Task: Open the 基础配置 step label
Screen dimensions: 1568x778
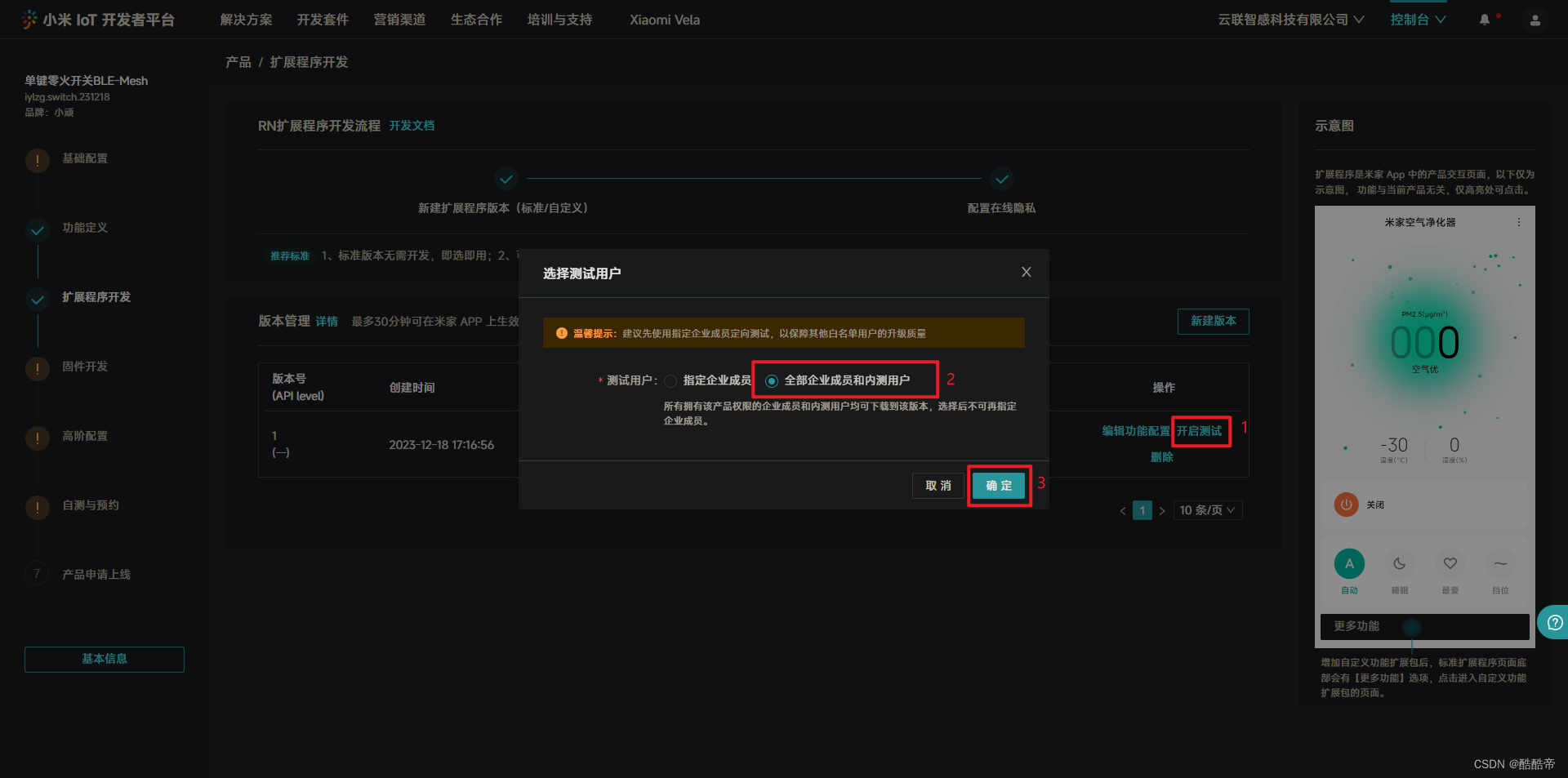Action: click(85, 158)
